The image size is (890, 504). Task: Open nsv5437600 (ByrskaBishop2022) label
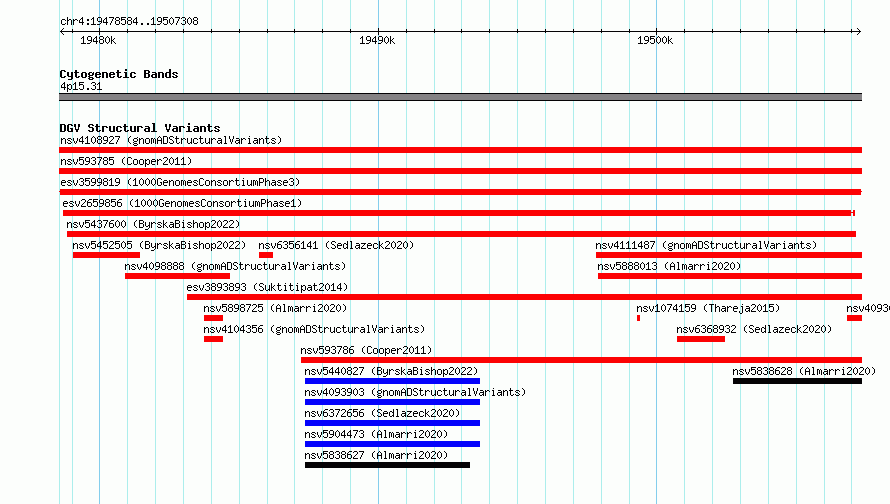tap(153, 224)
